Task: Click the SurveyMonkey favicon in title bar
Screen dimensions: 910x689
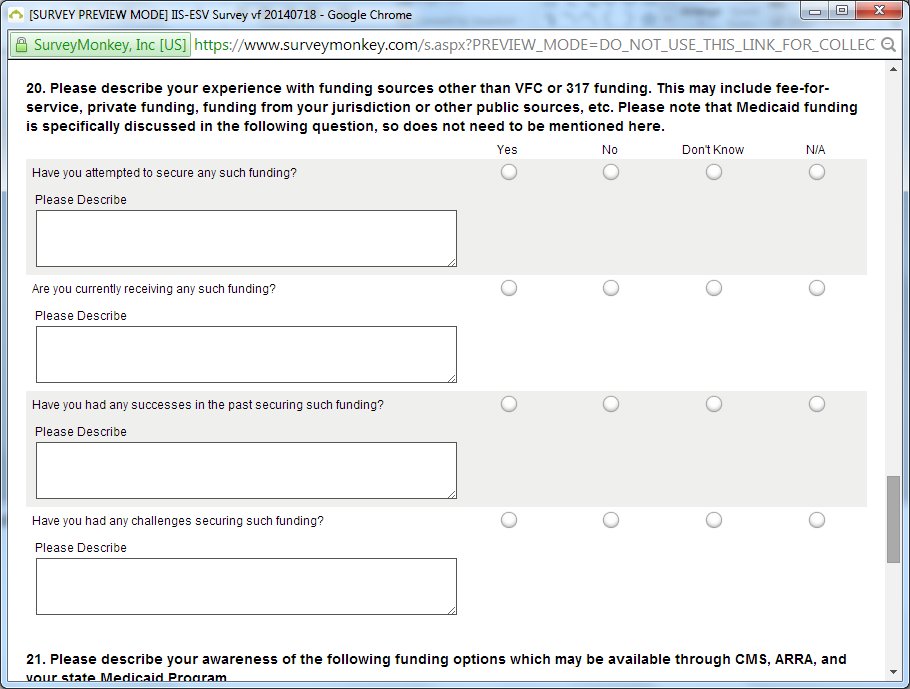Action: 15,14
